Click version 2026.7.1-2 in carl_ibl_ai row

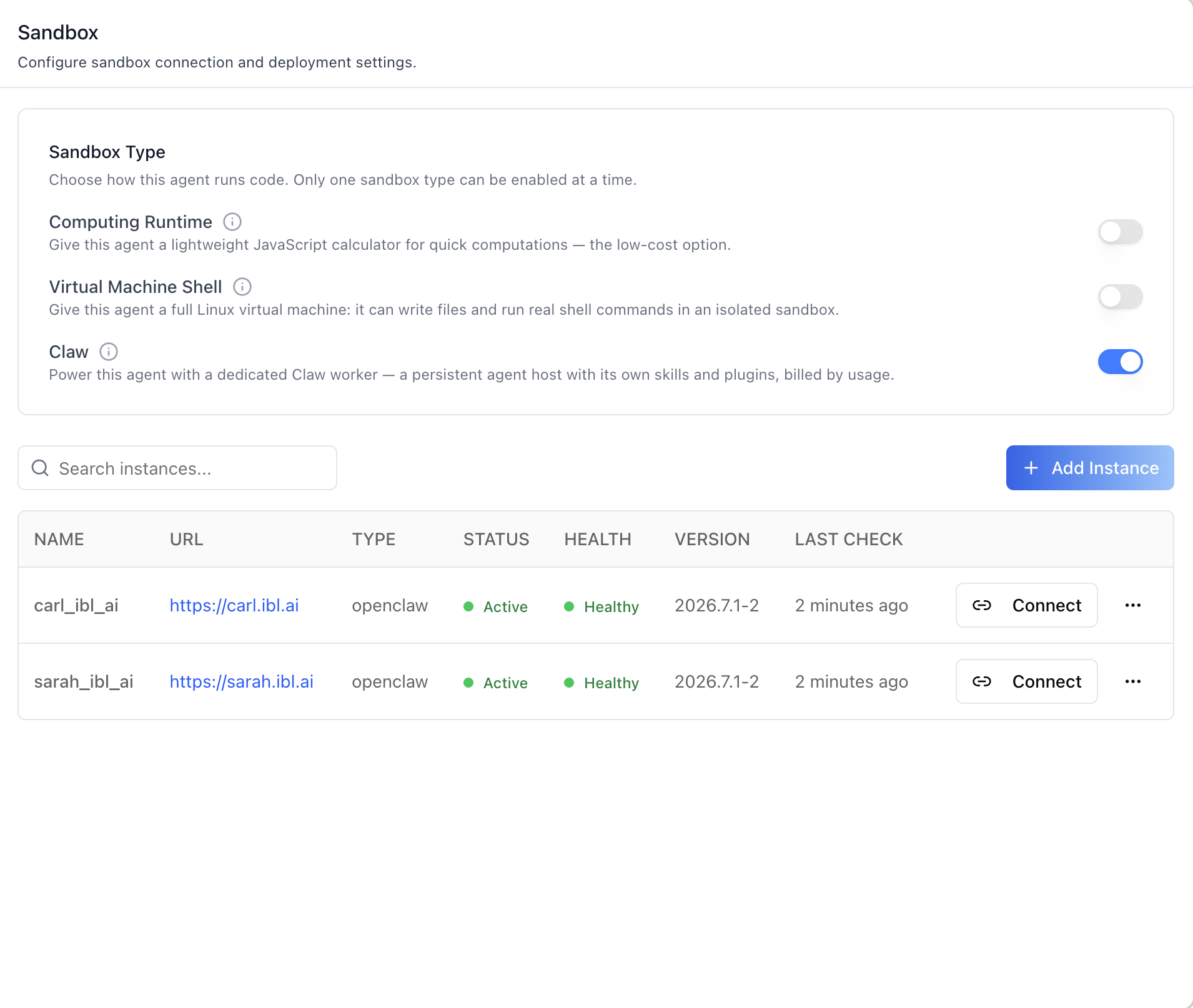pyautogui.click(x=716, y=605)
